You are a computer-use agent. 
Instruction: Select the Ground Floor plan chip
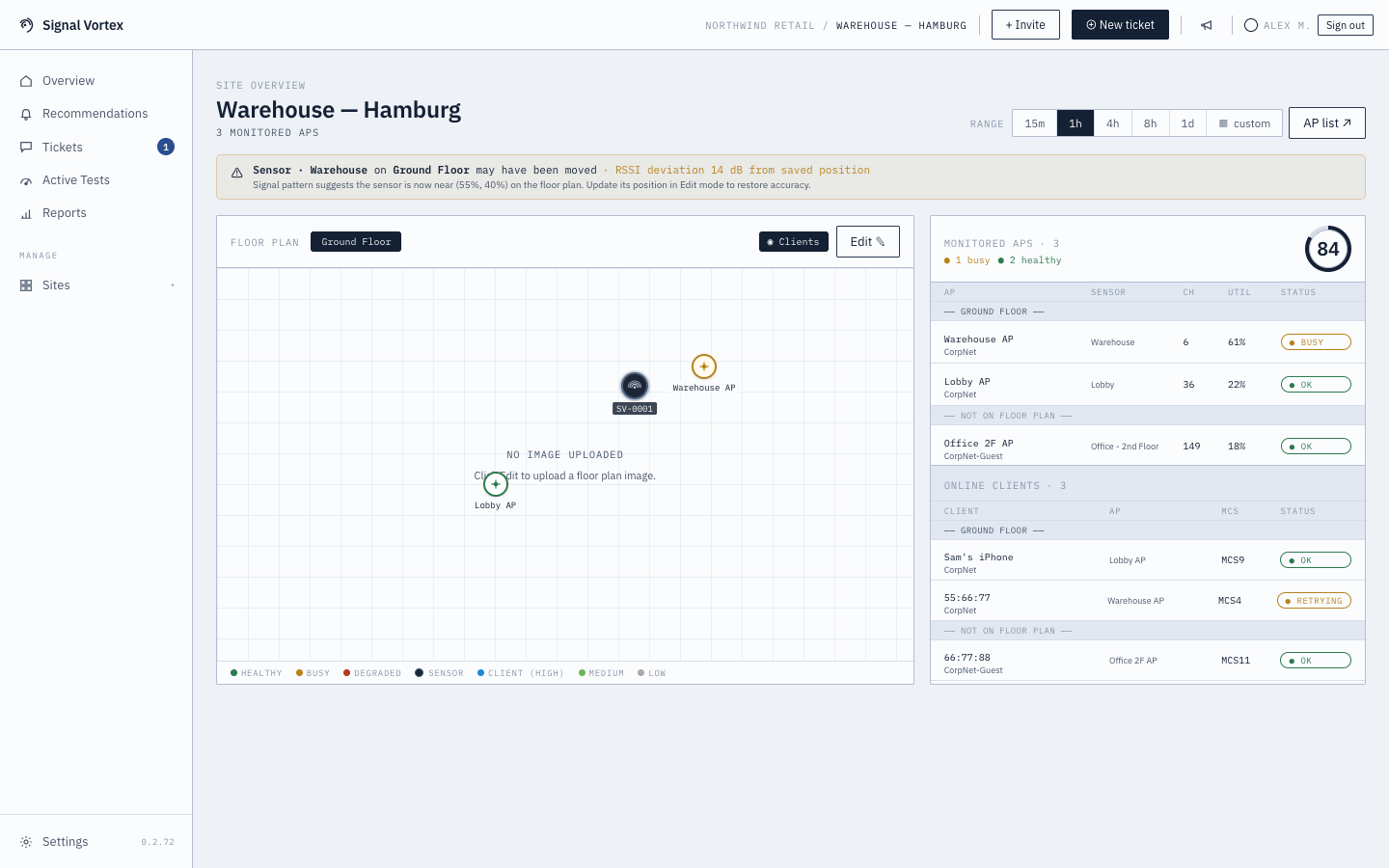(356, 242)
